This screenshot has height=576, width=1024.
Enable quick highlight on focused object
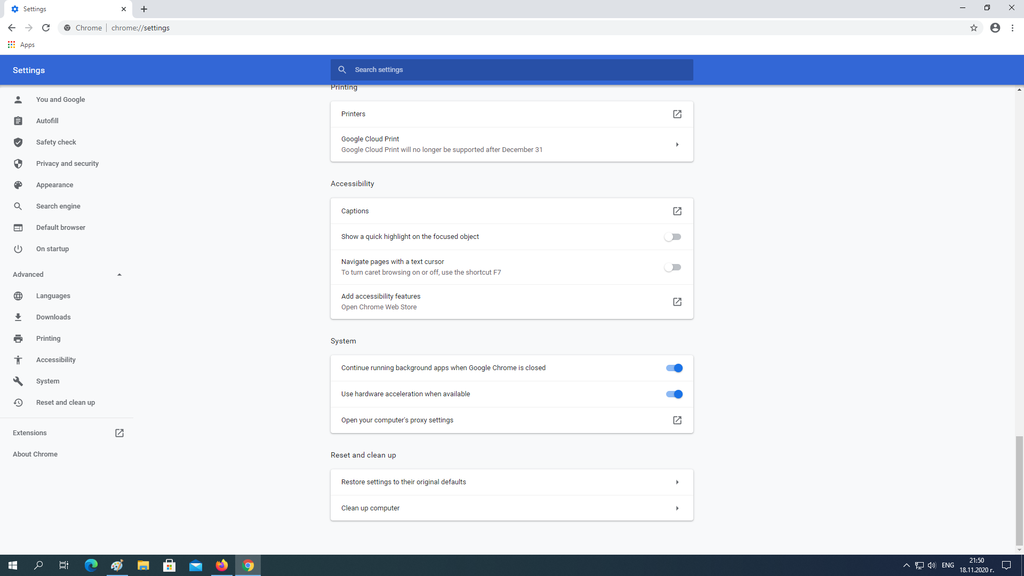[x=673, y=237]
